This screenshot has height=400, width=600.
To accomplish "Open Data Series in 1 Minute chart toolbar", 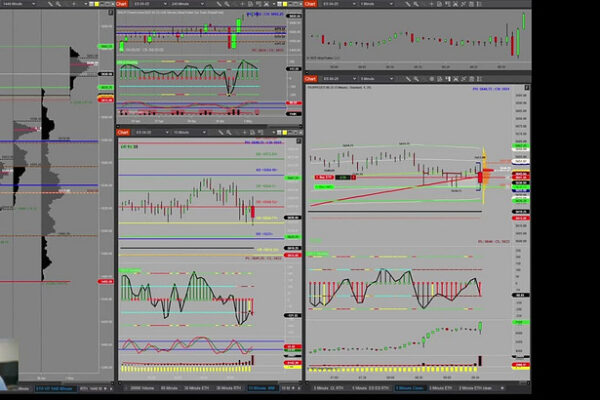I will (x=455, y=4).
